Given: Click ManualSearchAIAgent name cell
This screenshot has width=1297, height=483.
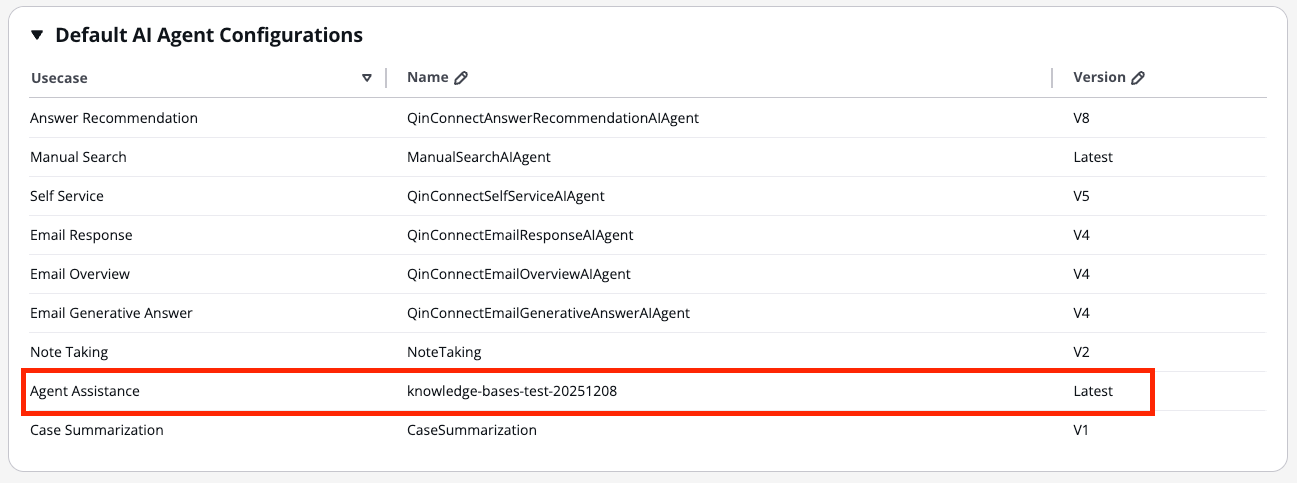Looking at the screenshot, I should [478, 157].
